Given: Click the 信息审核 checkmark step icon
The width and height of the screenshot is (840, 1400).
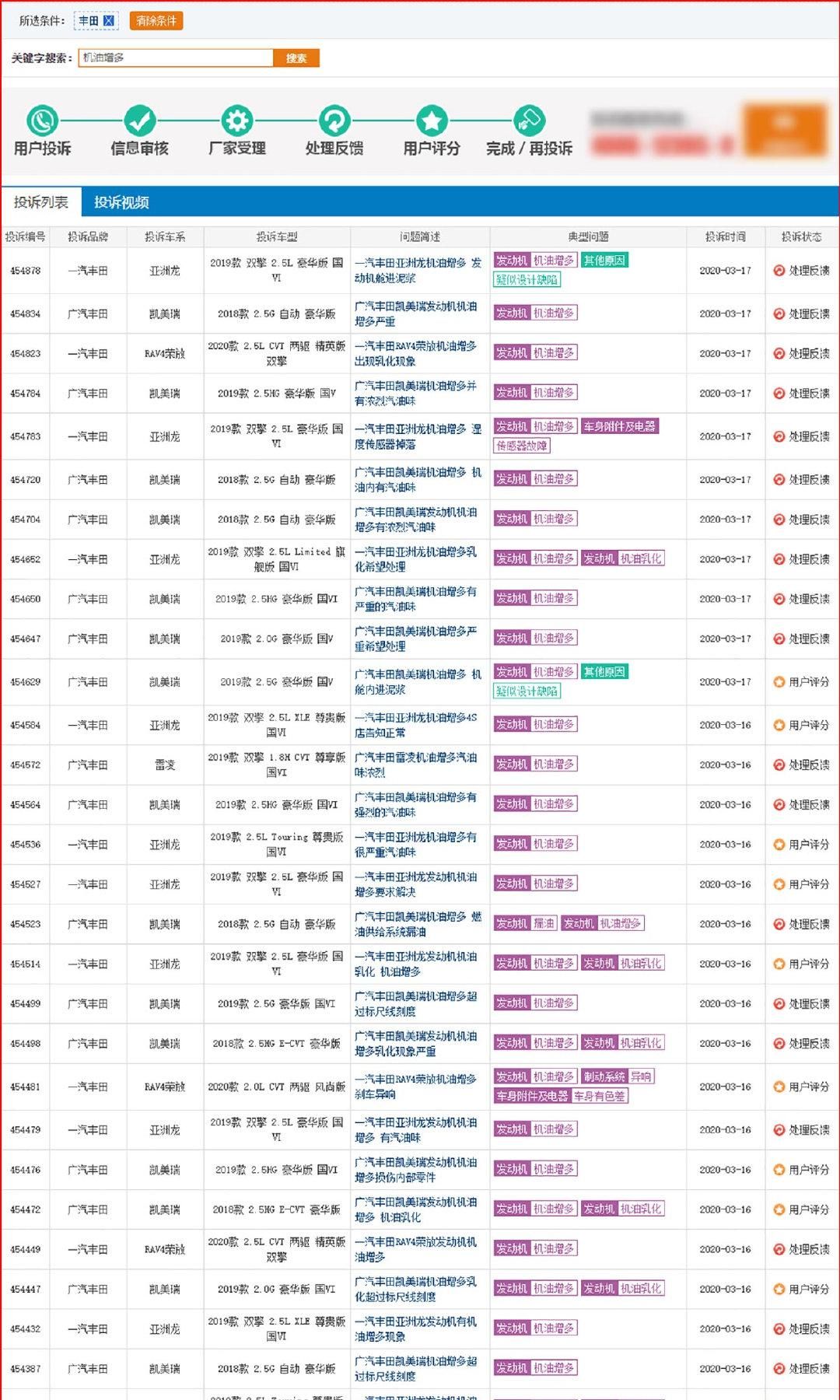Looking at the screenshot, I should tap(140, 121).
